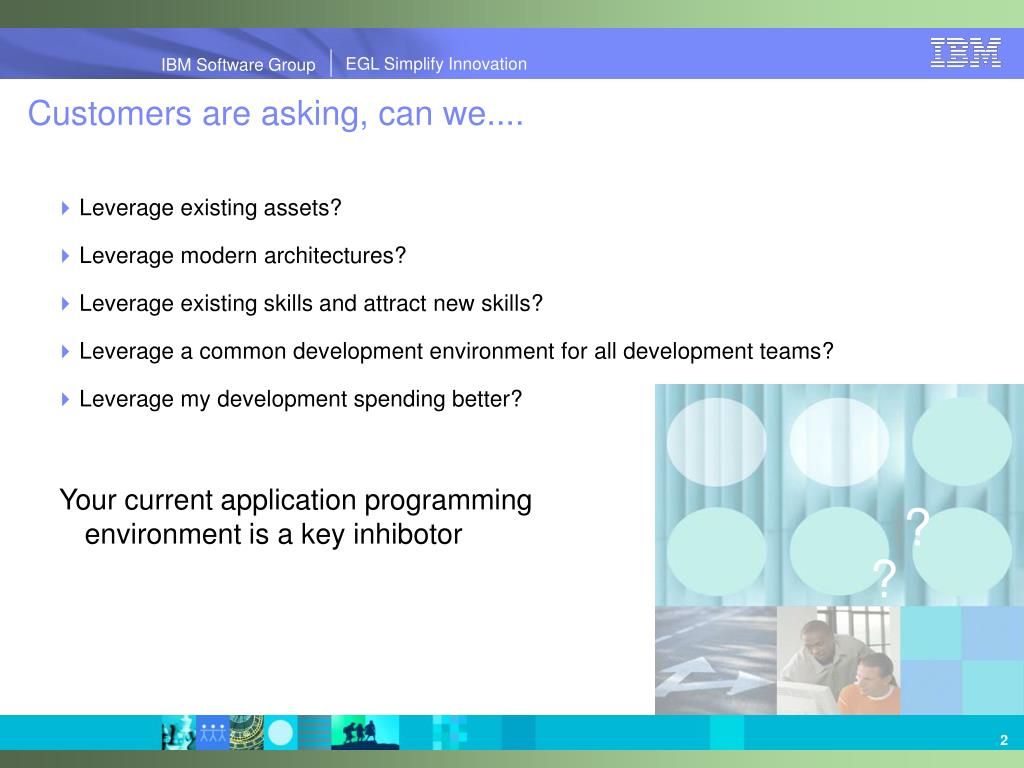The width and height of the screenshot is (1024, 768).
Task: Click the road arrows photo tile
Action: 716,660
